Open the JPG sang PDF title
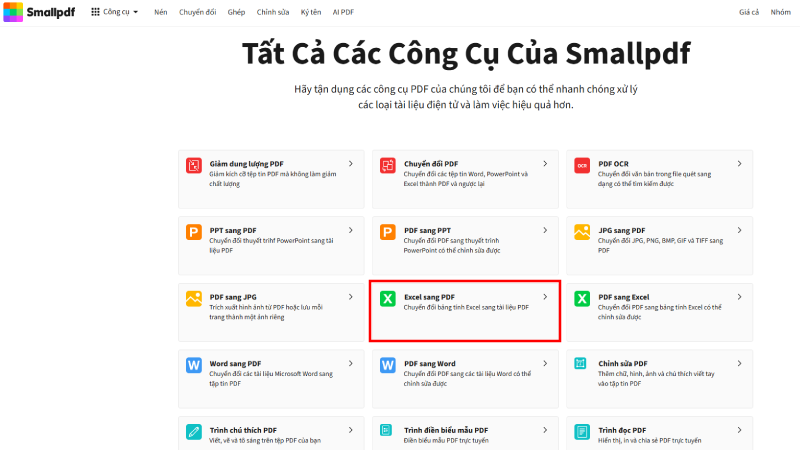Screen dimensions: 800x450 [x=621, y=231]
